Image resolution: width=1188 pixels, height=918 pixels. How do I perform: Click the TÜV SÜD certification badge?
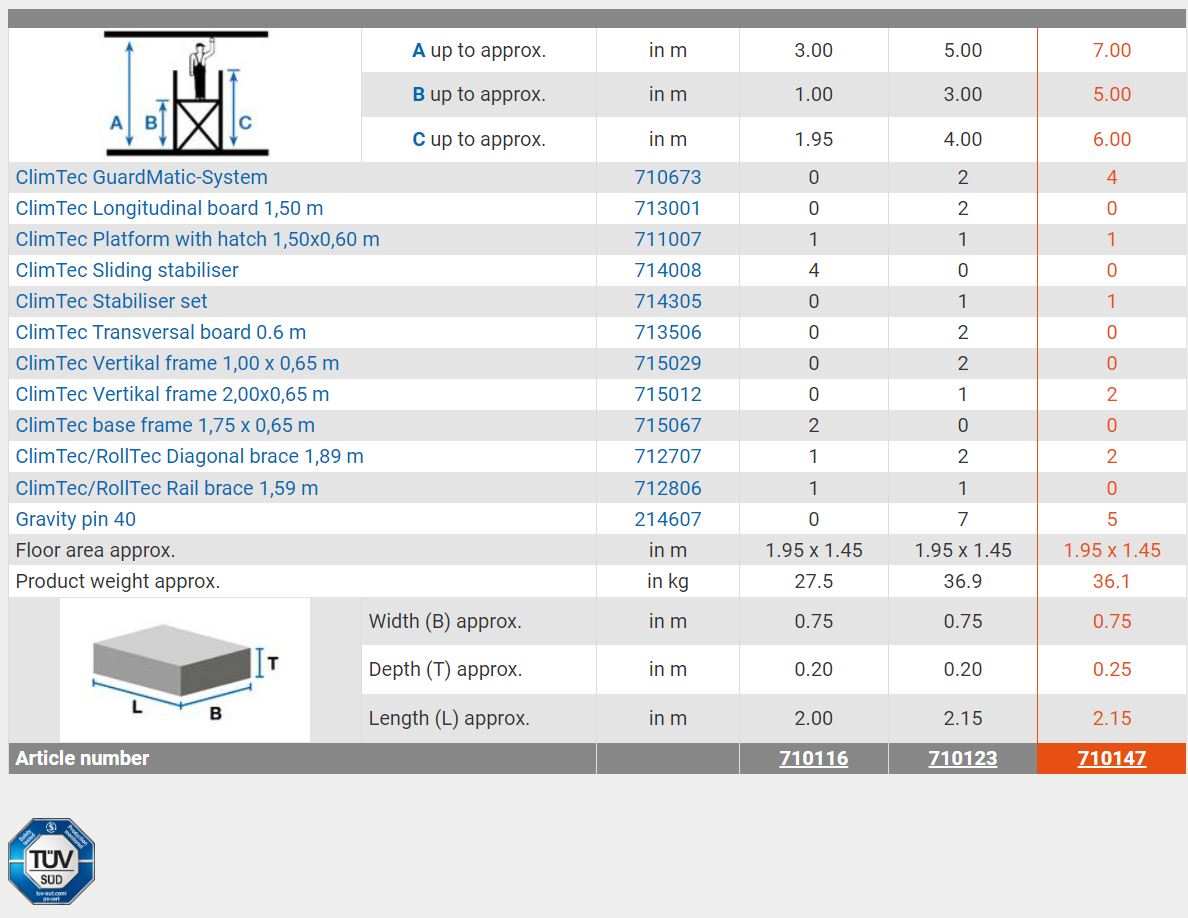[51, 860]
